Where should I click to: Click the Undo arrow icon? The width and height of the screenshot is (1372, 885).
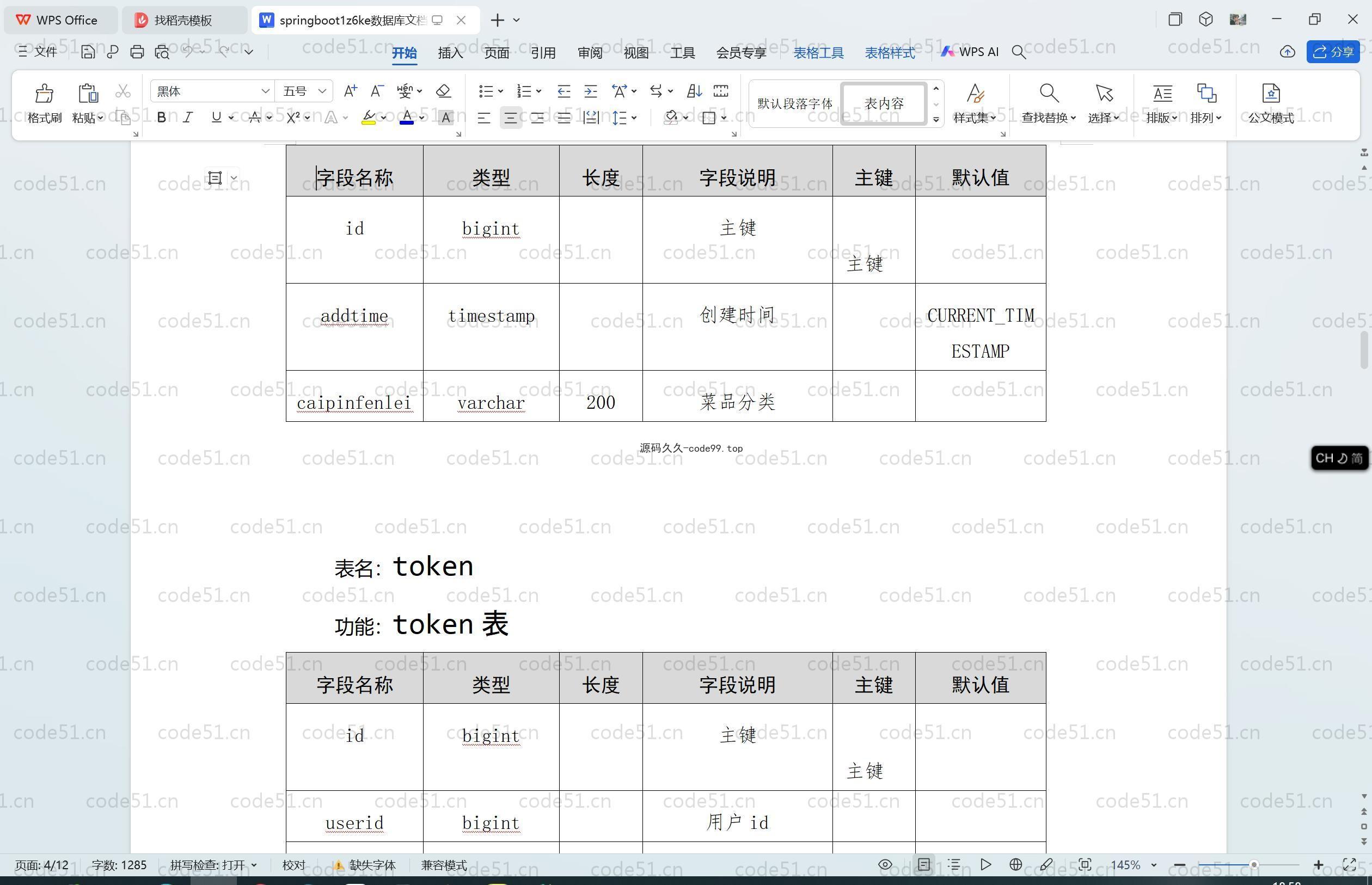click(188, 52)
